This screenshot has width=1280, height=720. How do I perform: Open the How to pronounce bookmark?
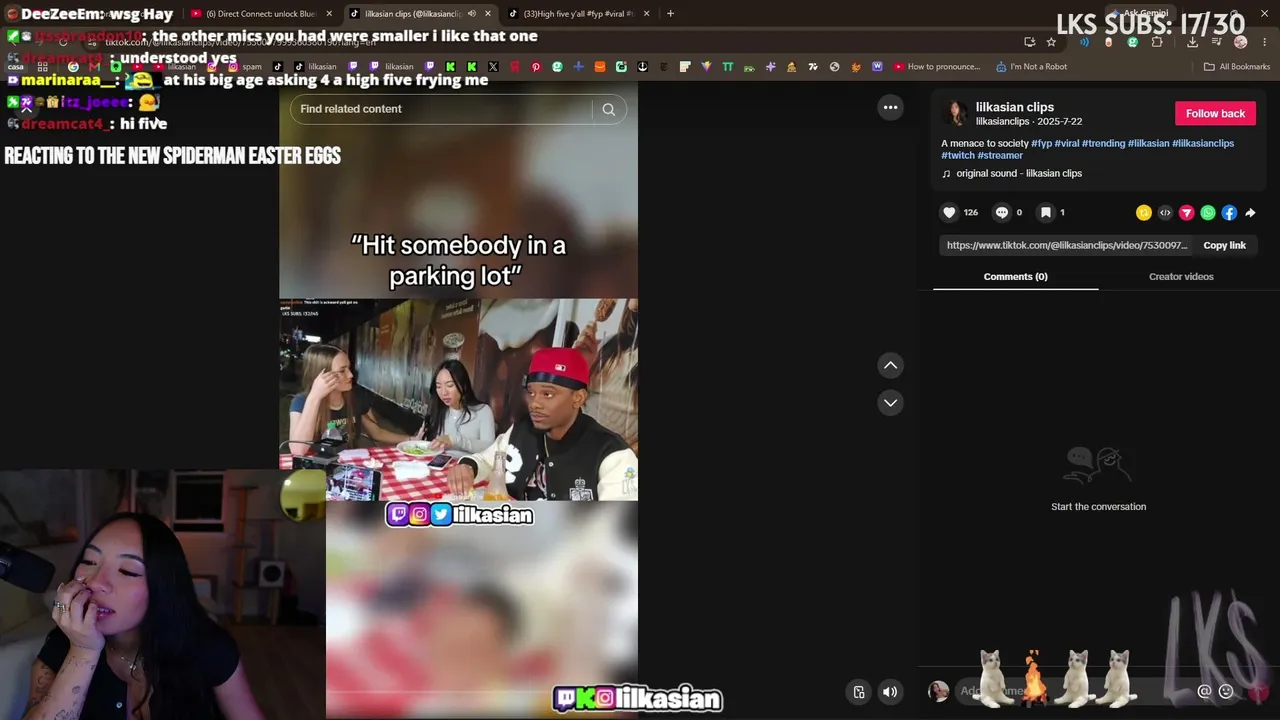click(937, 67)
